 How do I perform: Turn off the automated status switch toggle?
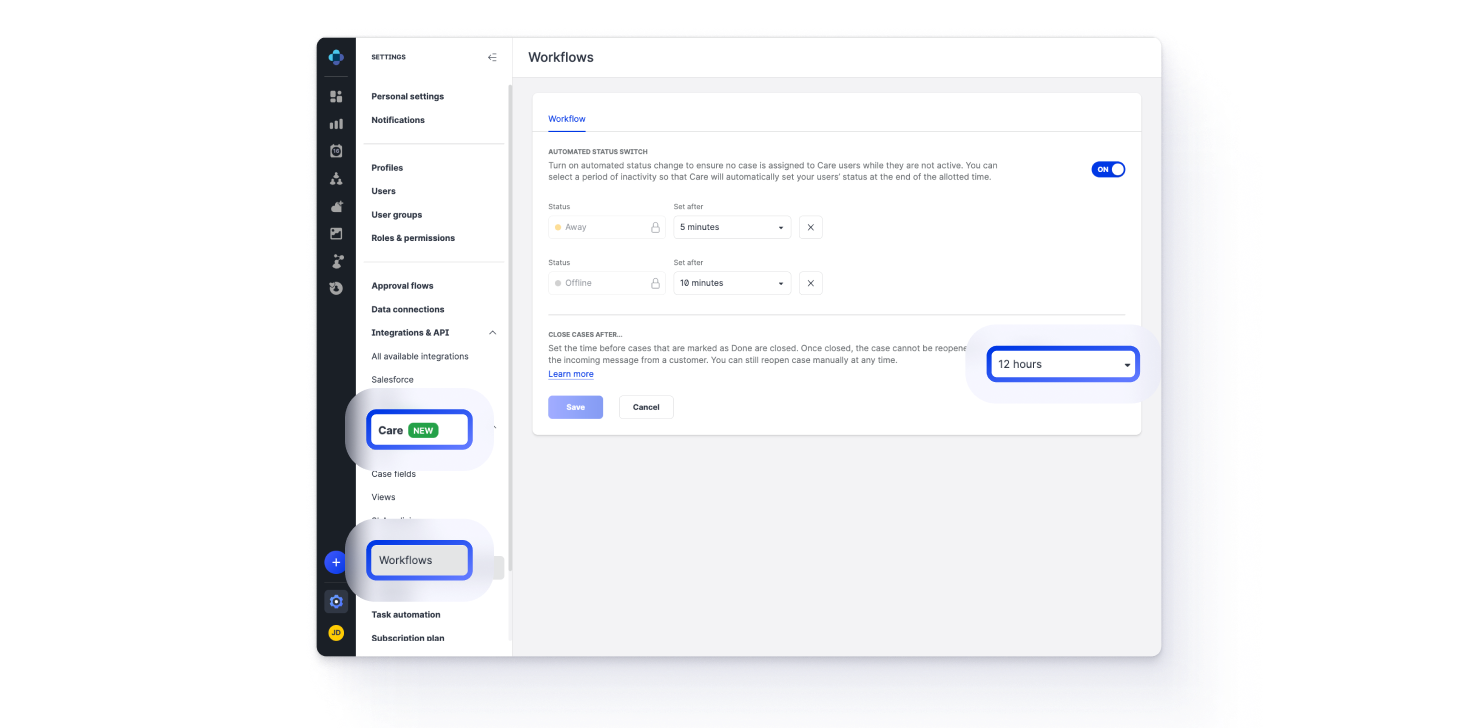pos(1108,170)
